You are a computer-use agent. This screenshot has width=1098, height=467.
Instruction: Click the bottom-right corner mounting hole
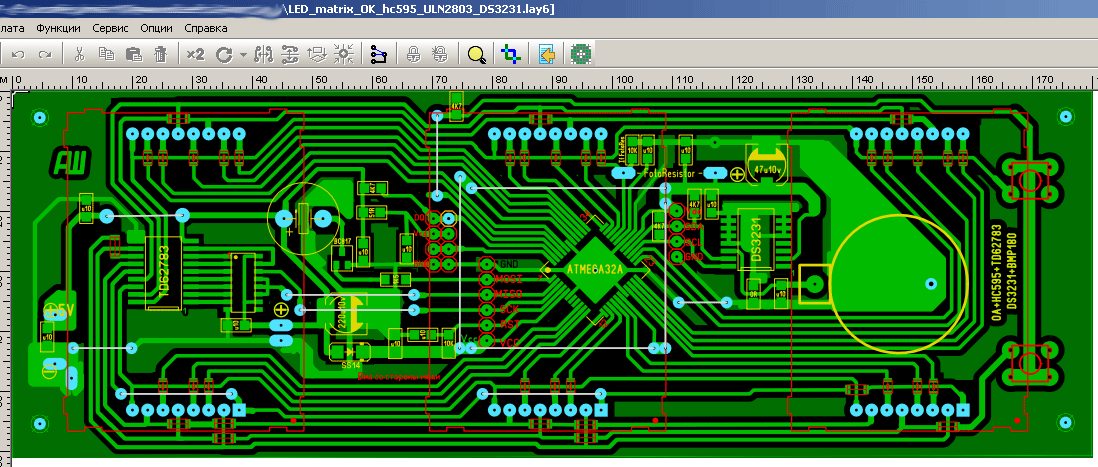click(1064, 422)
